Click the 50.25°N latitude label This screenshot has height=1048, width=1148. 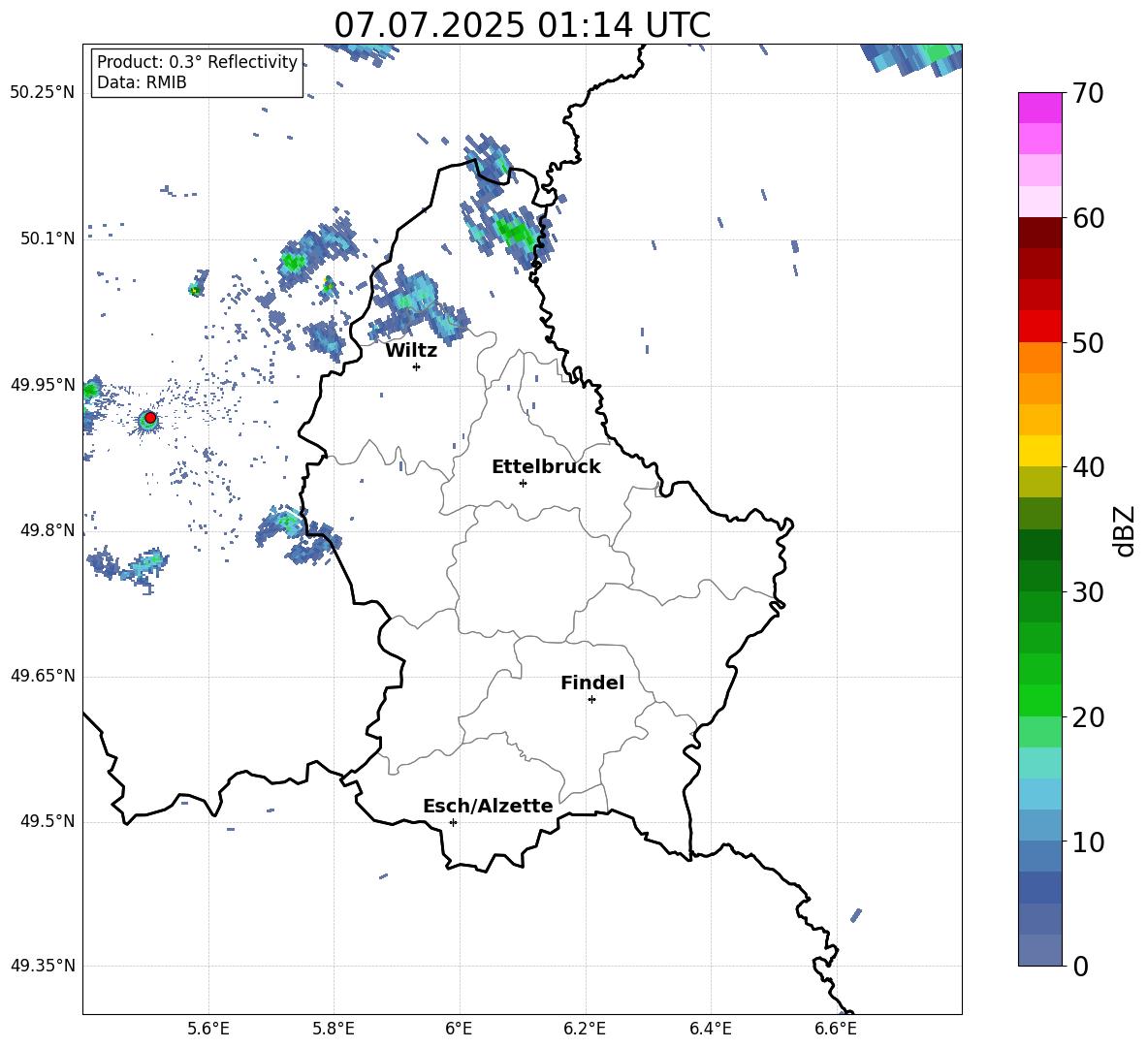point(43,93)
